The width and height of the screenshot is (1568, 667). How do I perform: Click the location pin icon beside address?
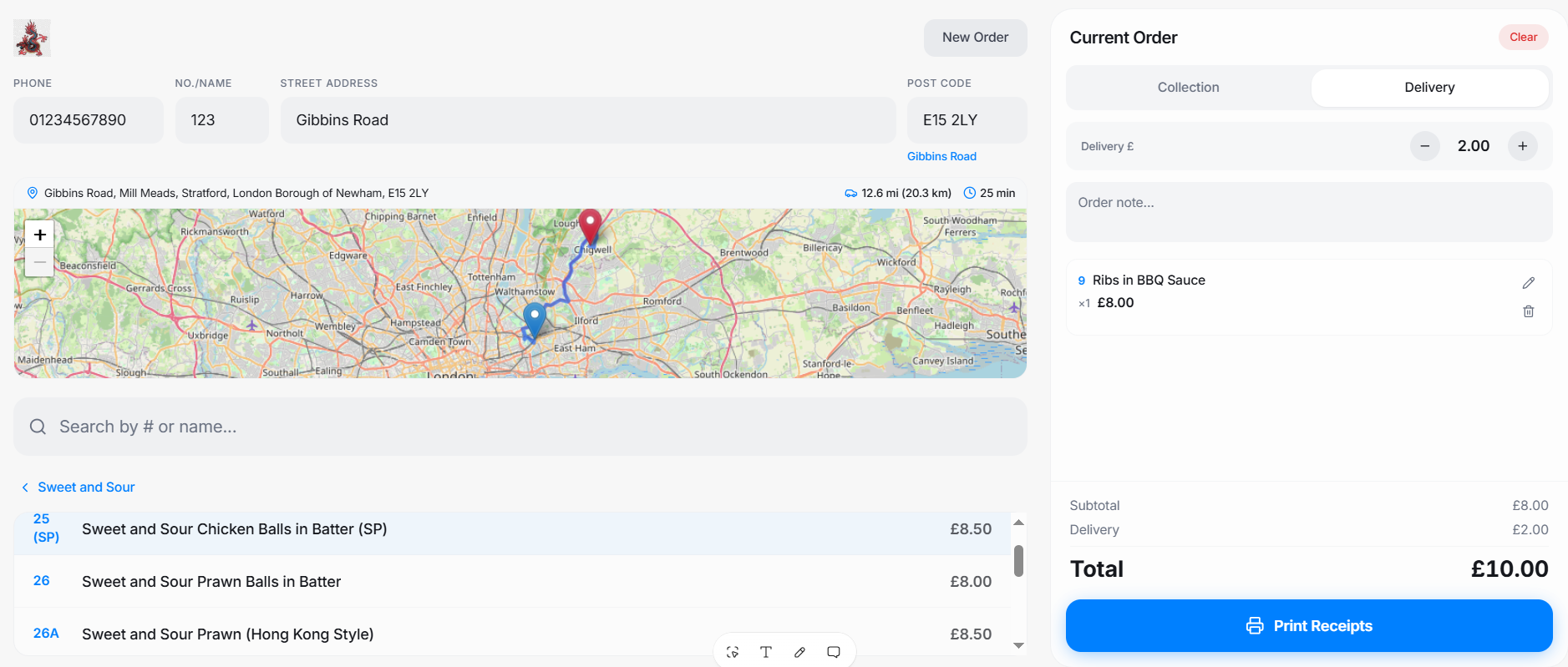(33, 193)
